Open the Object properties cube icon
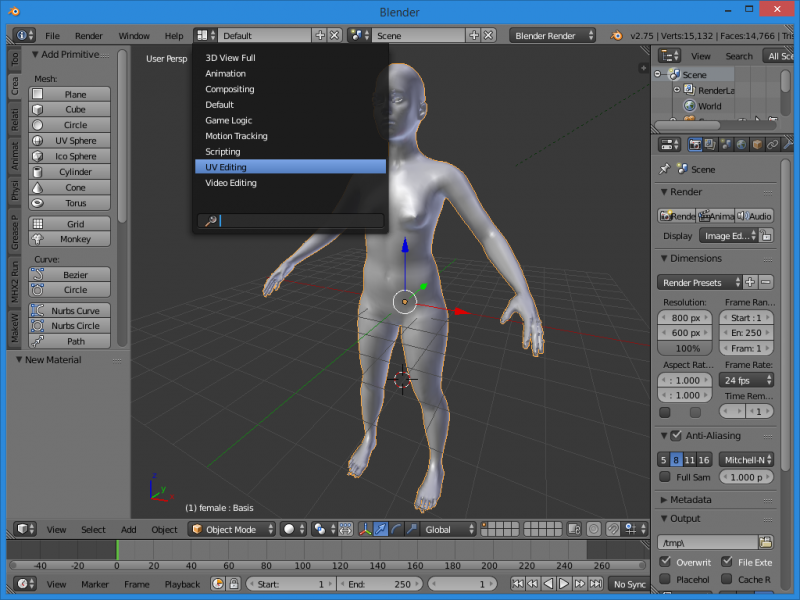This screenshot has height=600, width=800. coord(757,145)
